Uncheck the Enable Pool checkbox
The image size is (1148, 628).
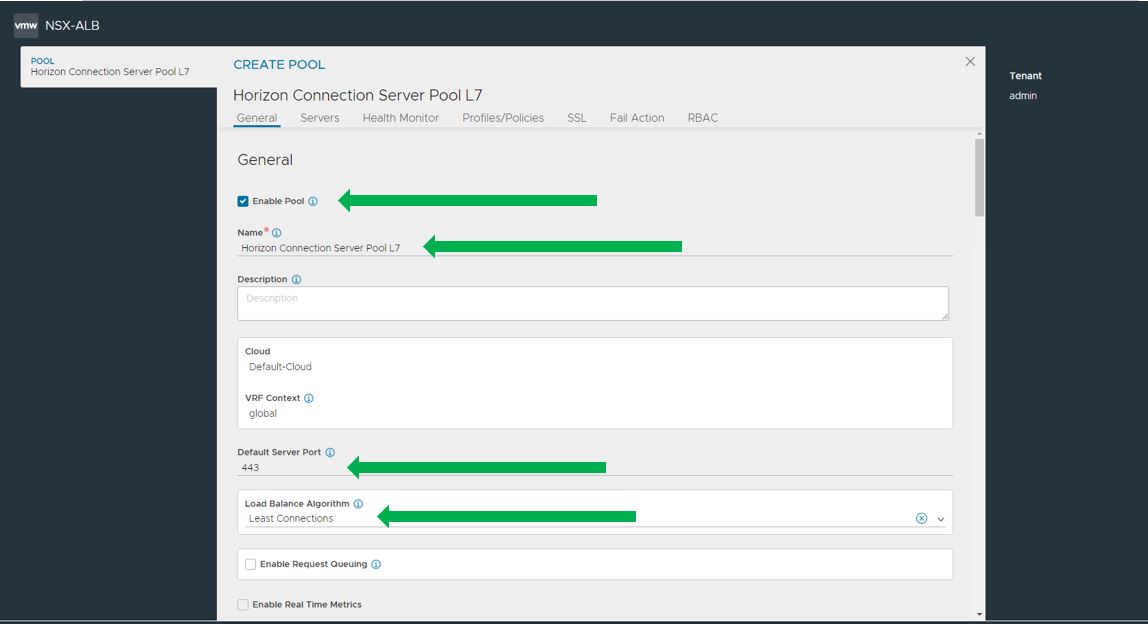click(x=243, y=201)
